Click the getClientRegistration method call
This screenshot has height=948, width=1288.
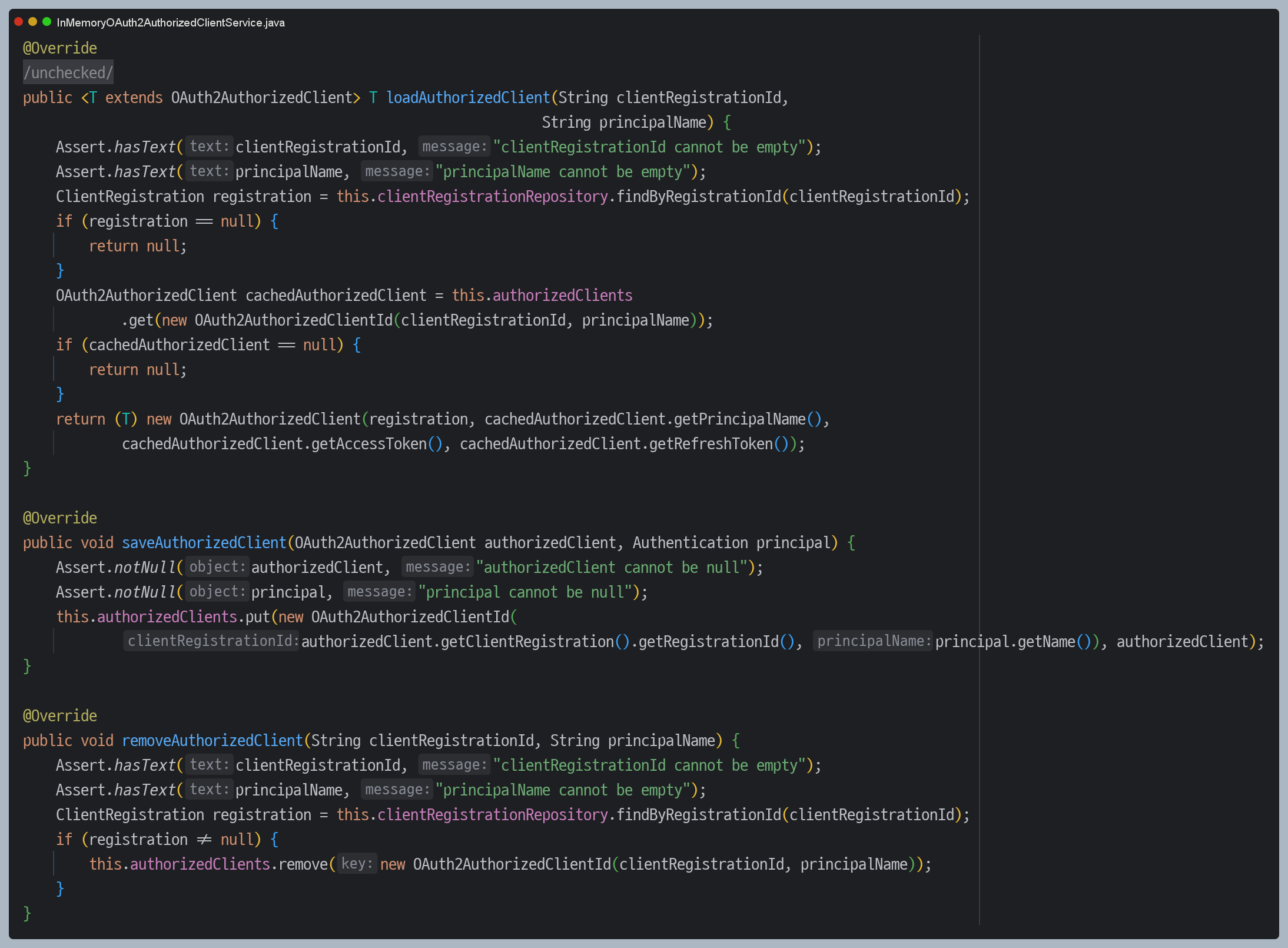click(527, 642)
